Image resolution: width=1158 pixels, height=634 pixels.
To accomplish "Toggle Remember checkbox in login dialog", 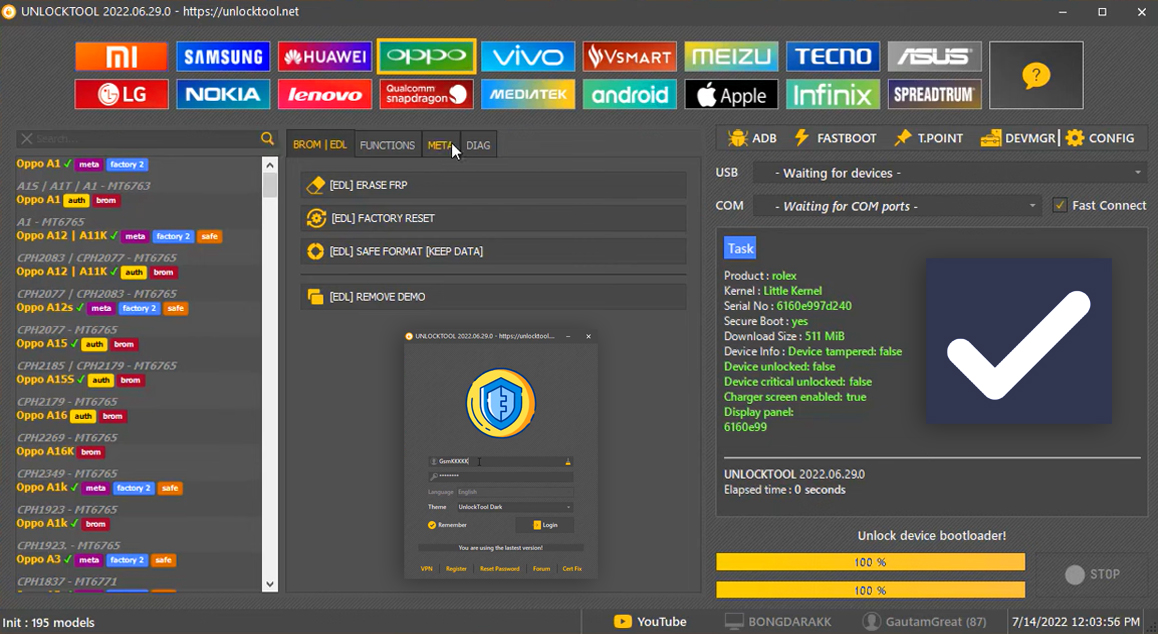I will [x=432, y=525].
